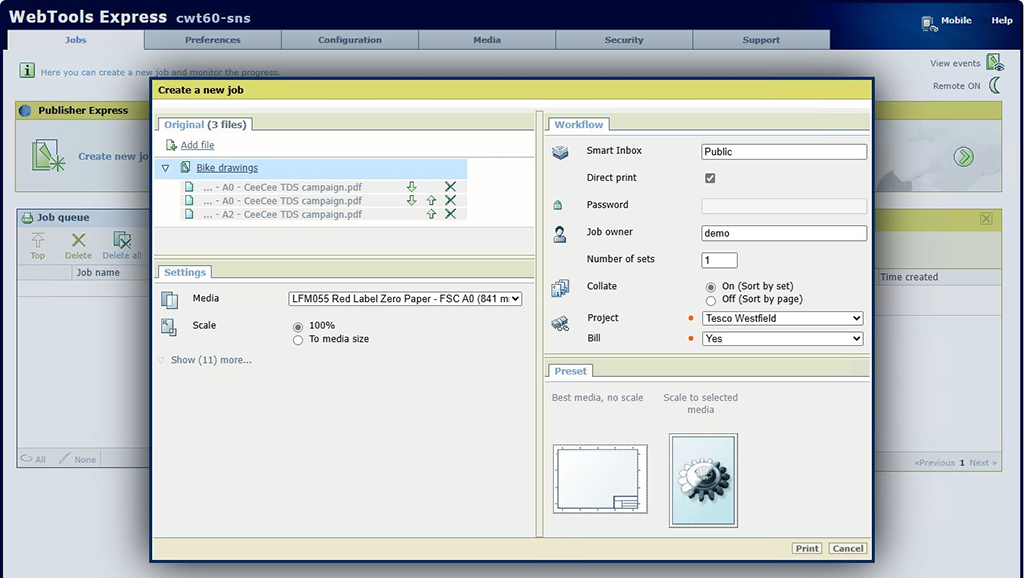The width and height of the screenshot is (1024, 578).
Task: Click the green arrow in Publisher Express
Action: 963,156
